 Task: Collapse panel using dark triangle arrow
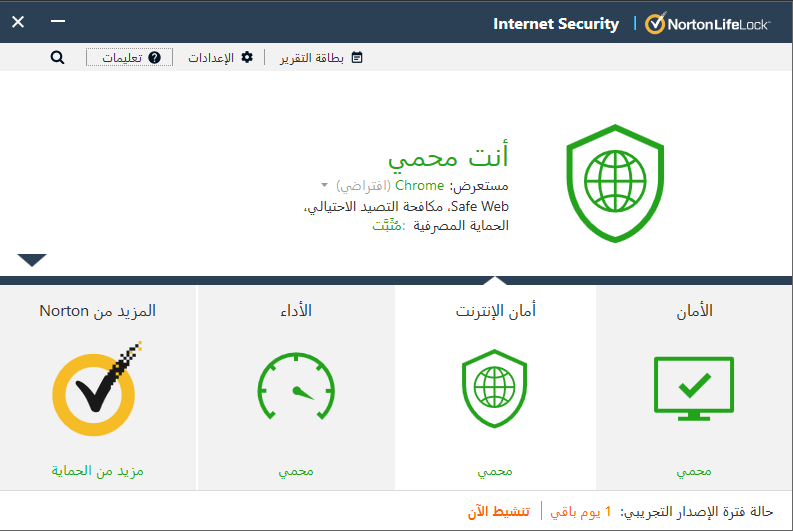pyautogui.click(x=32, y=260)
